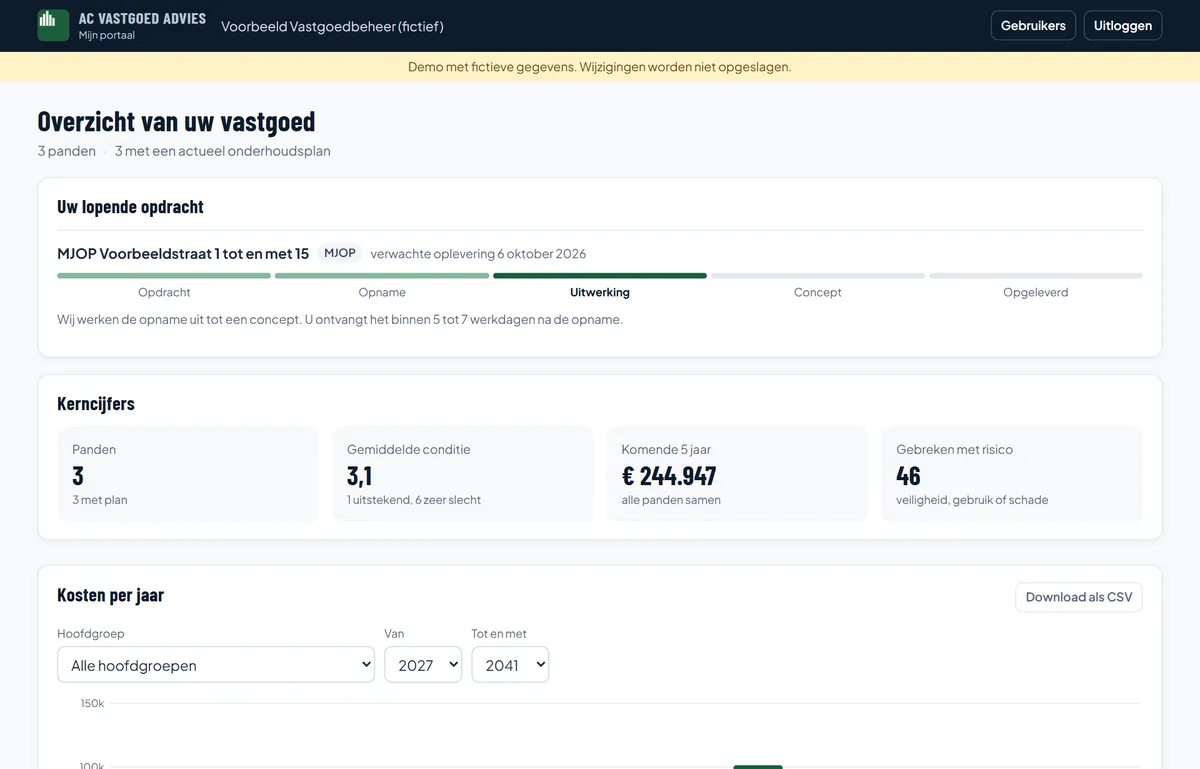Click 'Voorbeeld Vastgoedbeheer (fictief)' header text
The width and height of the screenshot is (1200, 769).
click(x=332, y=26)
